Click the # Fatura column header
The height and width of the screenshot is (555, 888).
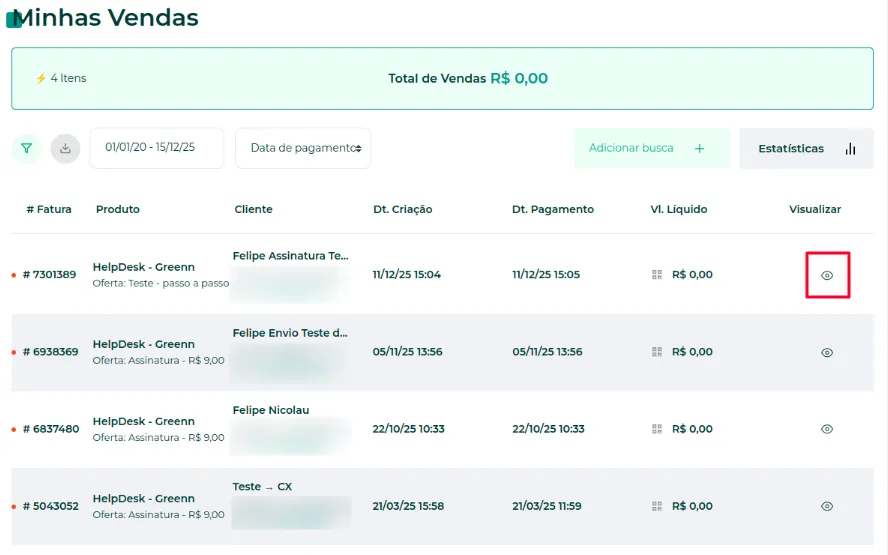click(49, 210)
